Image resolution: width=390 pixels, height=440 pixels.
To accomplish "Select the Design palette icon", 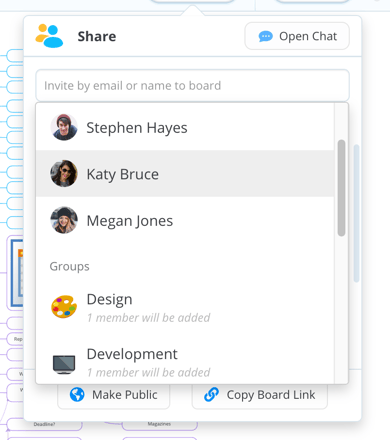I will tap(64, 307).
